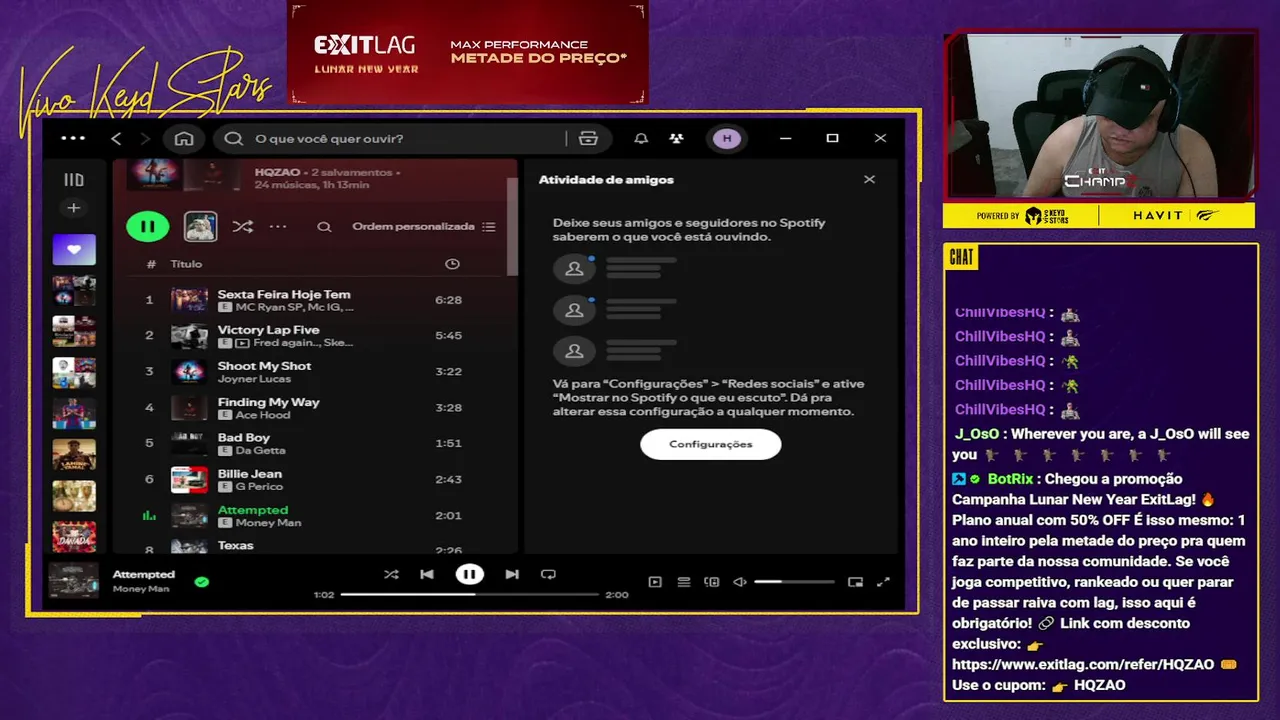Enter full screen player icon
The height and width of the screenshot is (720, 1280).
pos(883,582)
